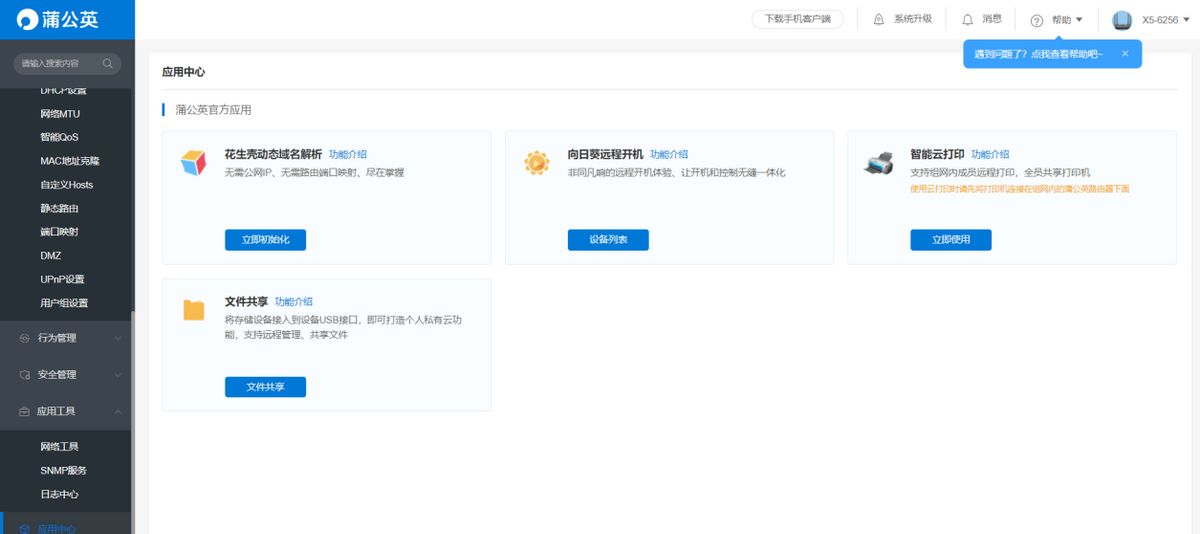Click the 花生壳动态域名解析 title
1200x534 pixels.
point(273,155)
